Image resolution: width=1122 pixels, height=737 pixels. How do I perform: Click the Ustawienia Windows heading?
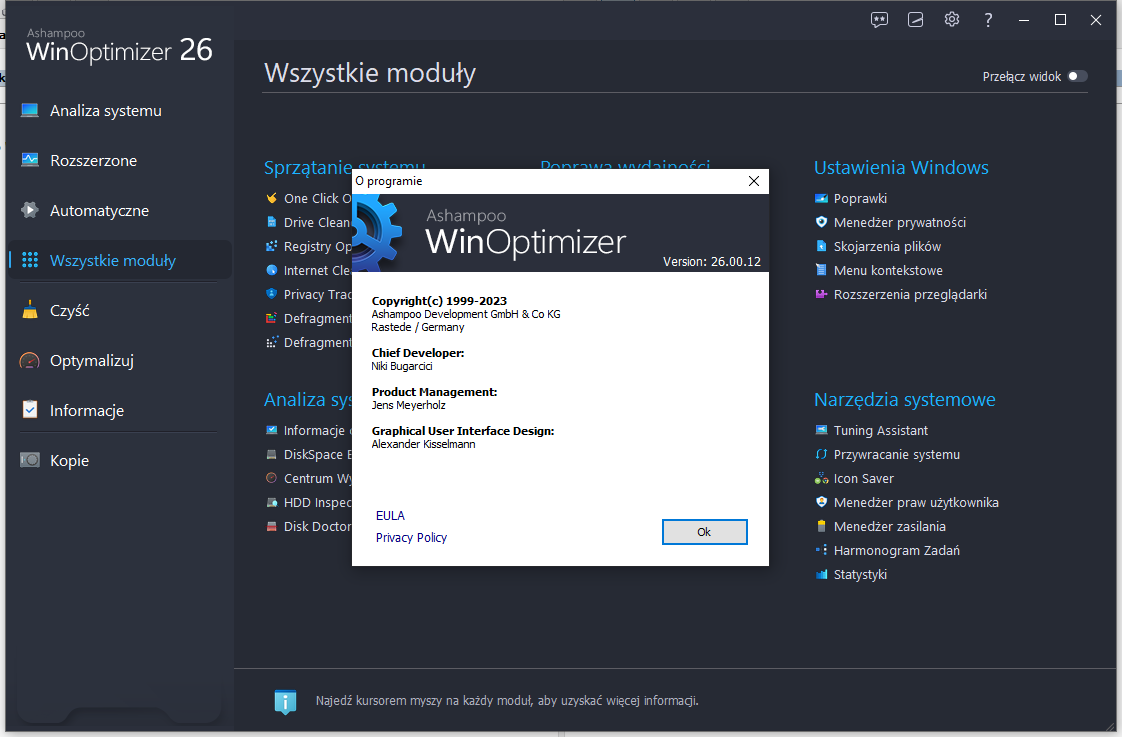coord(901,167)
